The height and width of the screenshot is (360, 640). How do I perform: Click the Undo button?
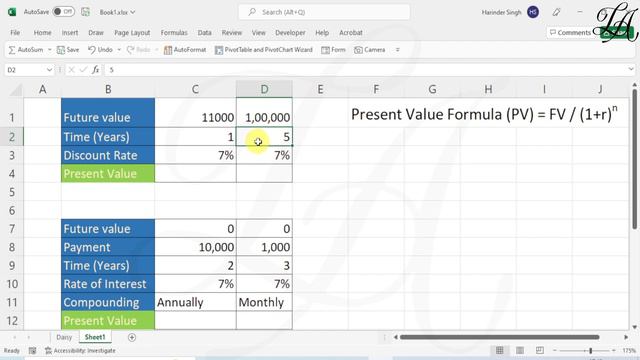100,50
